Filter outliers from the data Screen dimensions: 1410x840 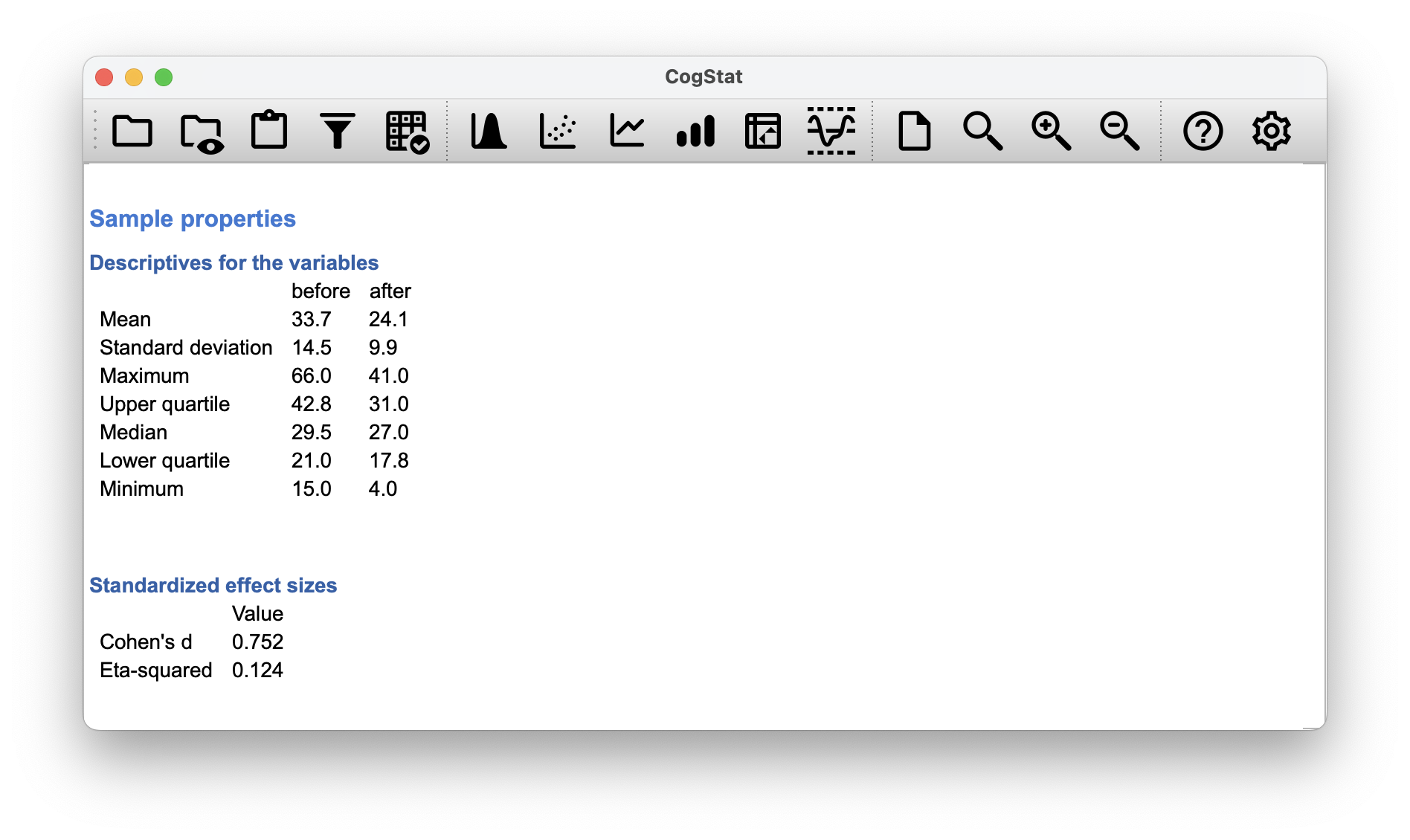coord(338,131)
